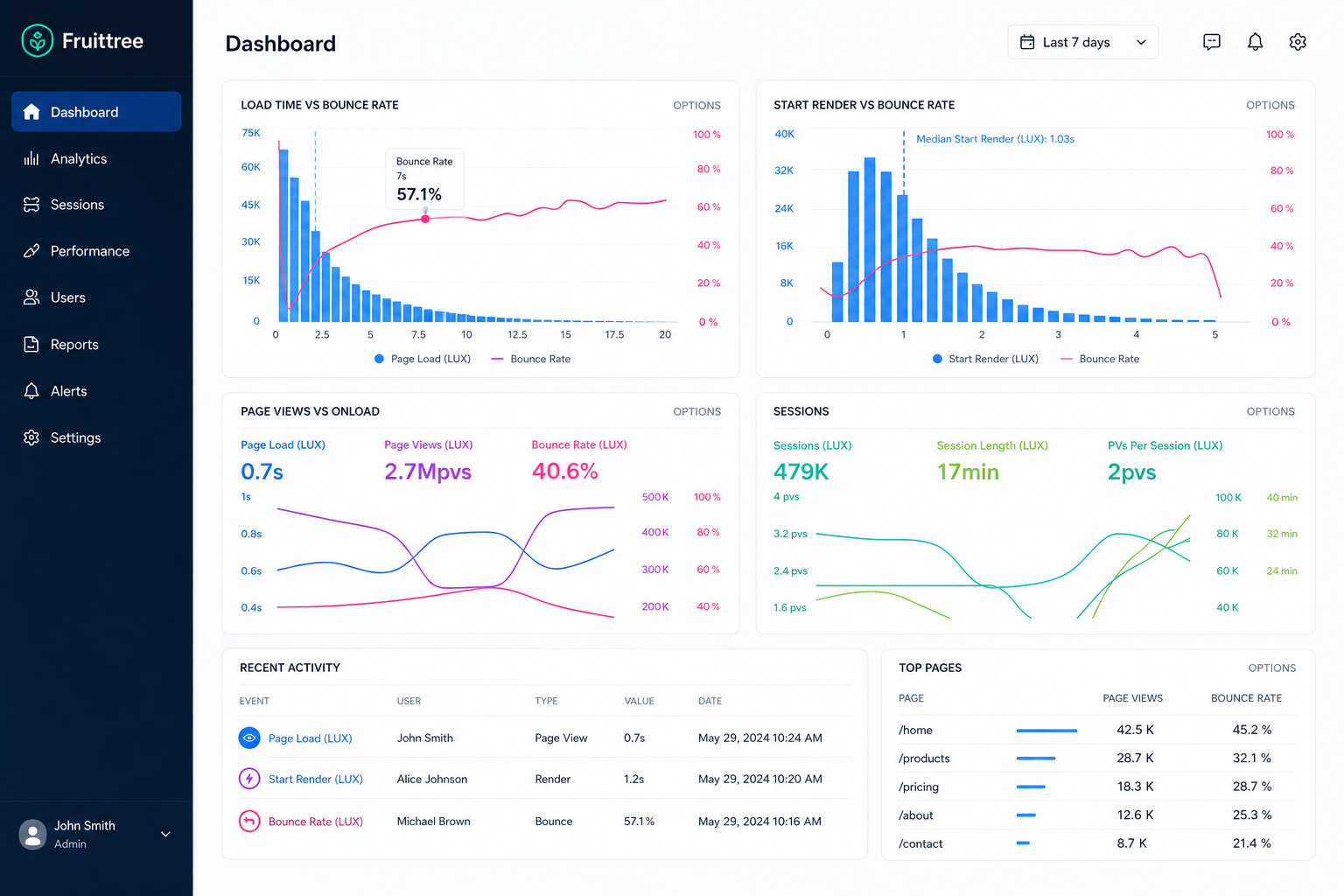1344x896 pixels.
Task: Open Options for Page Views vs Onload
Action: pos(696,411)
